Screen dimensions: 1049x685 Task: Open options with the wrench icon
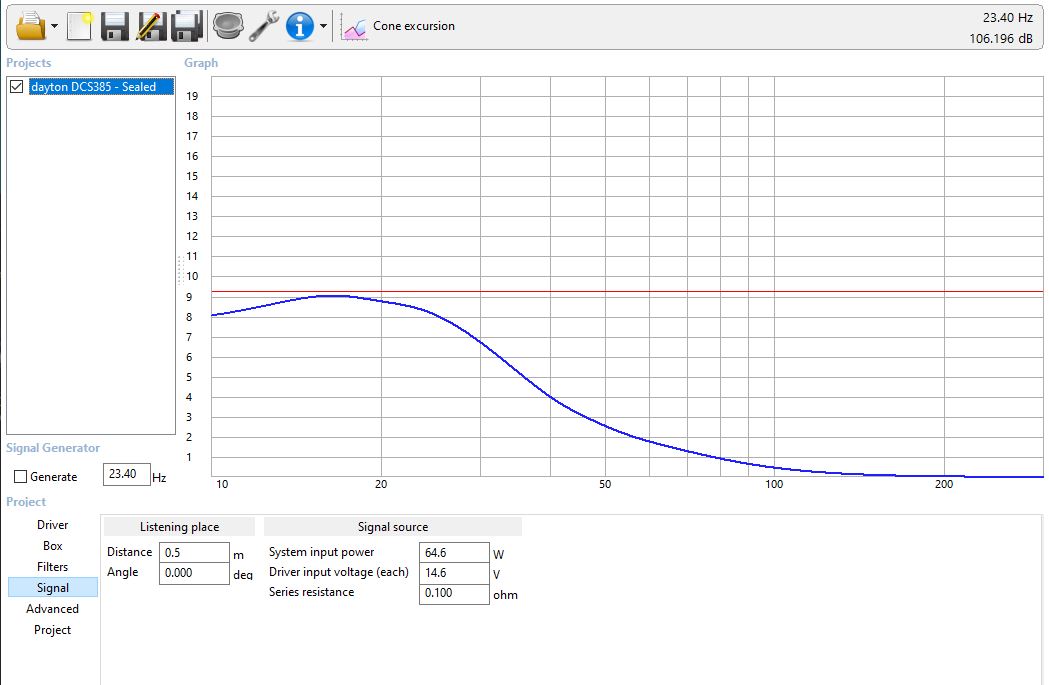point(264,26)
